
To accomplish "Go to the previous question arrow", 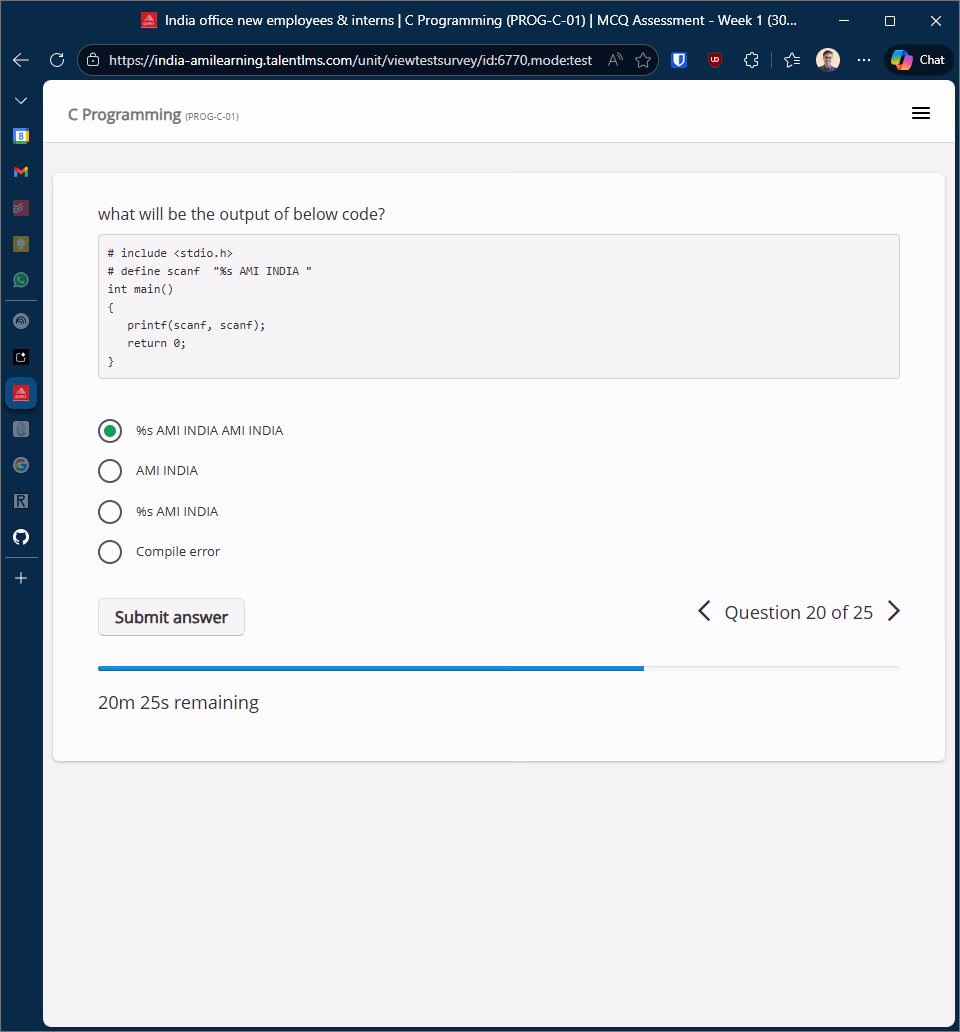I will click(x=704, y=611).
